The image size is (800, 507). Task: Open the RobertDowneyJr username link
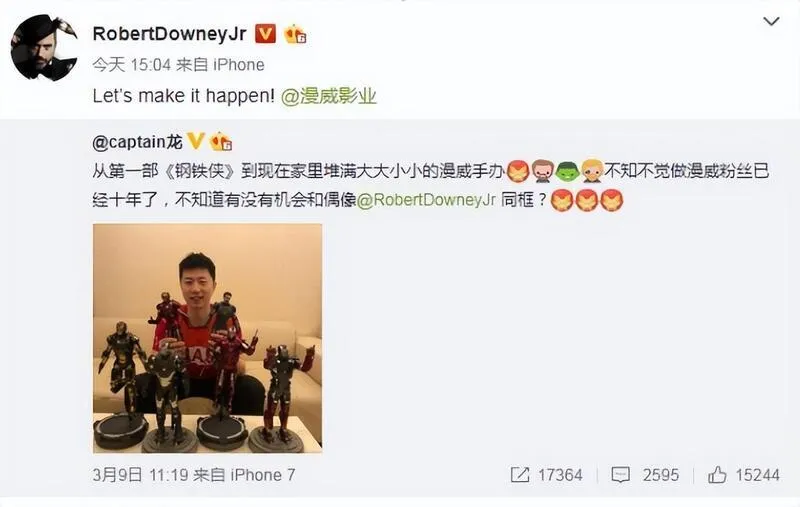169,34
